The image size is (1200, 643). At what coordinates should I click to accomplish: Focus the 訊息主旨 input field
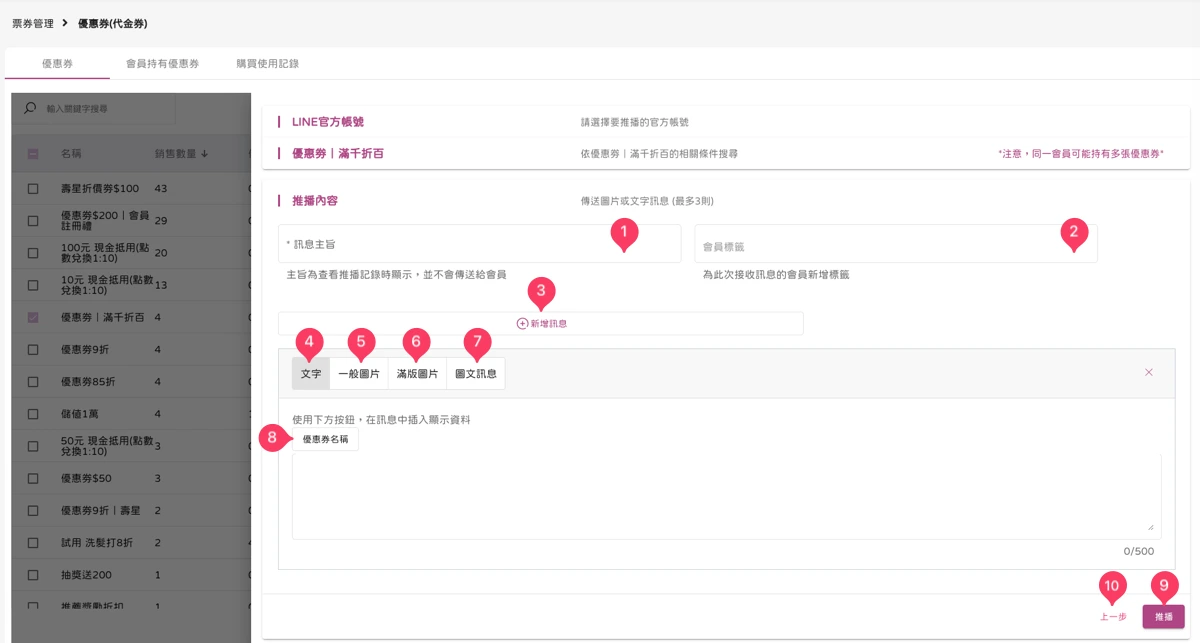coord(479,243)
